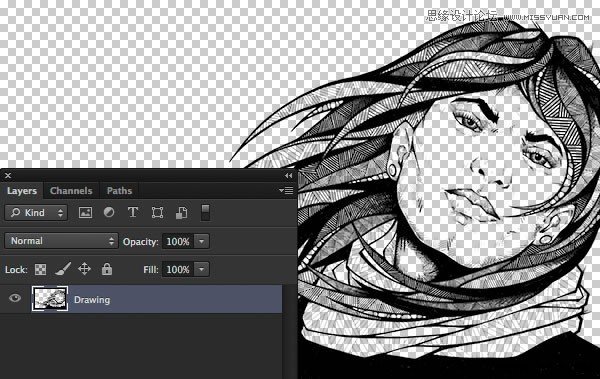Select the Layers tab
The width and height of the screenshot is (600, 379).
(22, 191)
